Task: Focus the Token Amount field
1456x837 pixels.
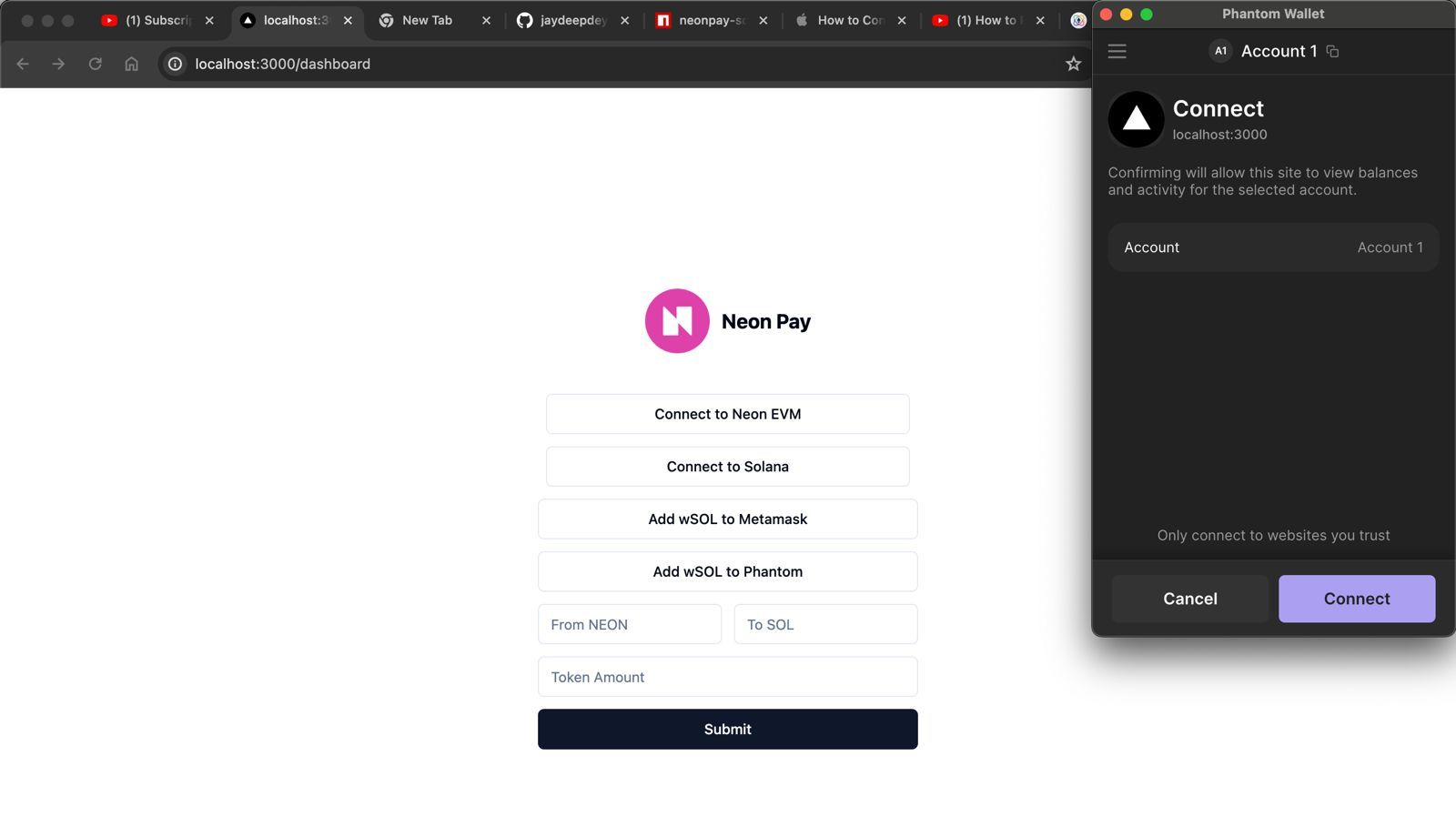Action: click(728, 678)
